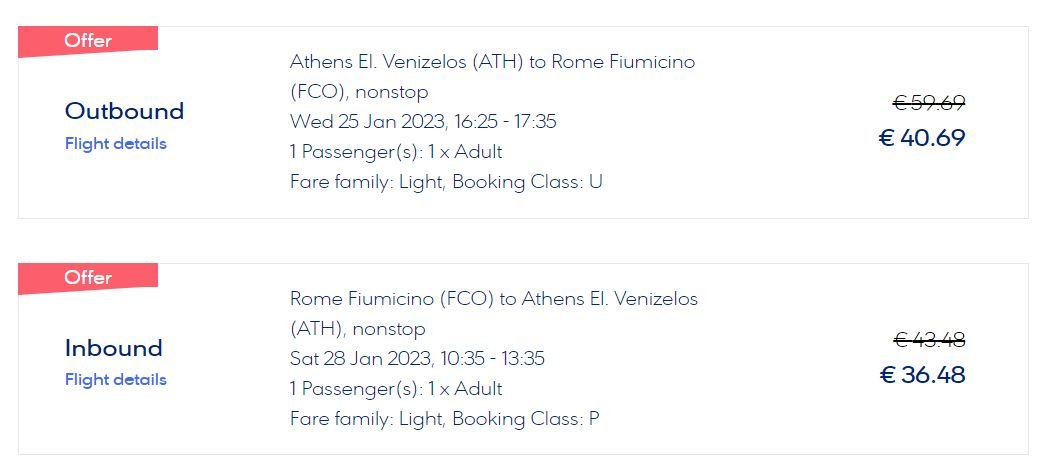This screenshot has height=470, width=1045.
Task: Click the Offer badge on the inbound flight
Action: pos(88,278)
